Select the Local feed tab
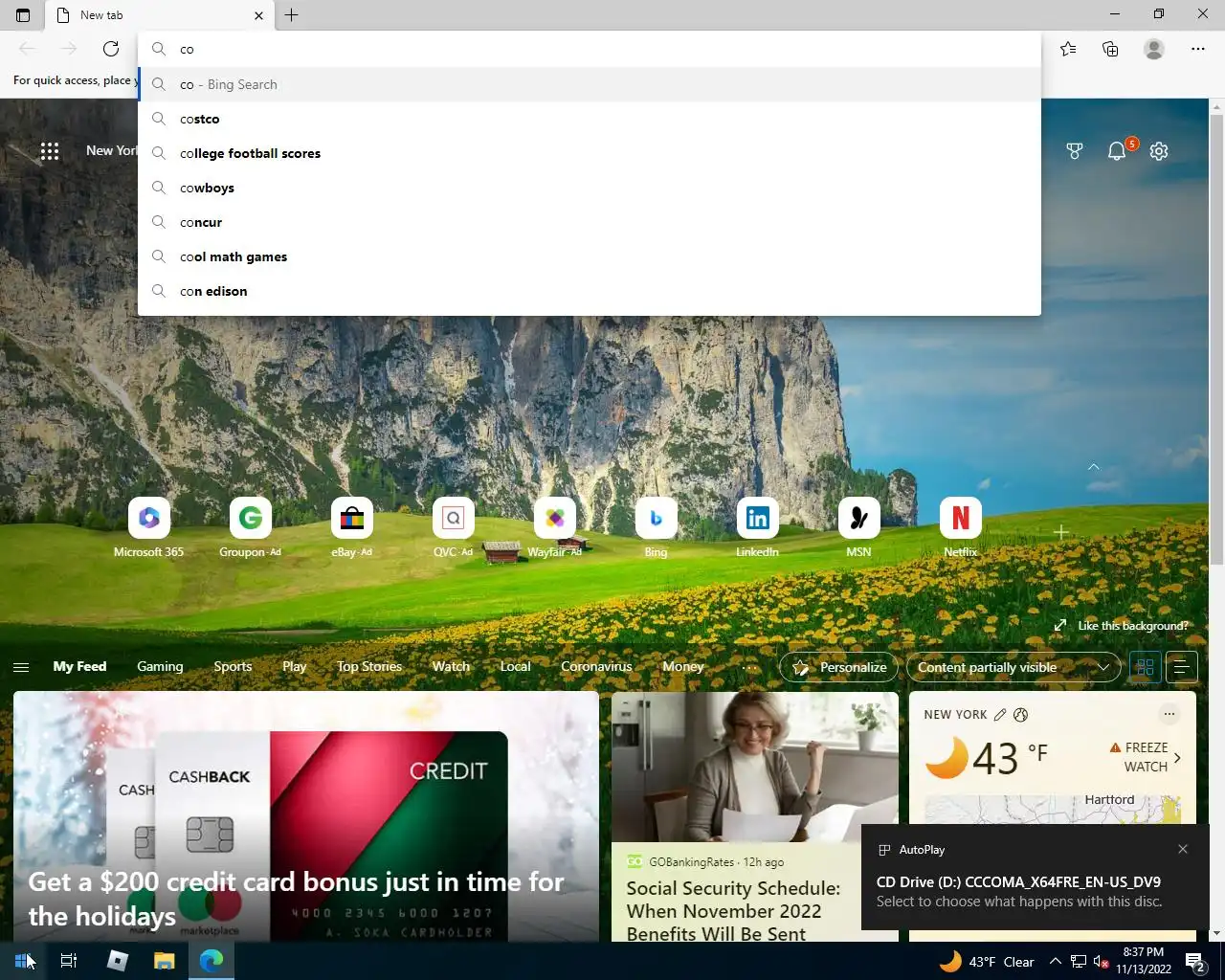The height and width of the screenshot is (980, 1225). tap(515, 667)
